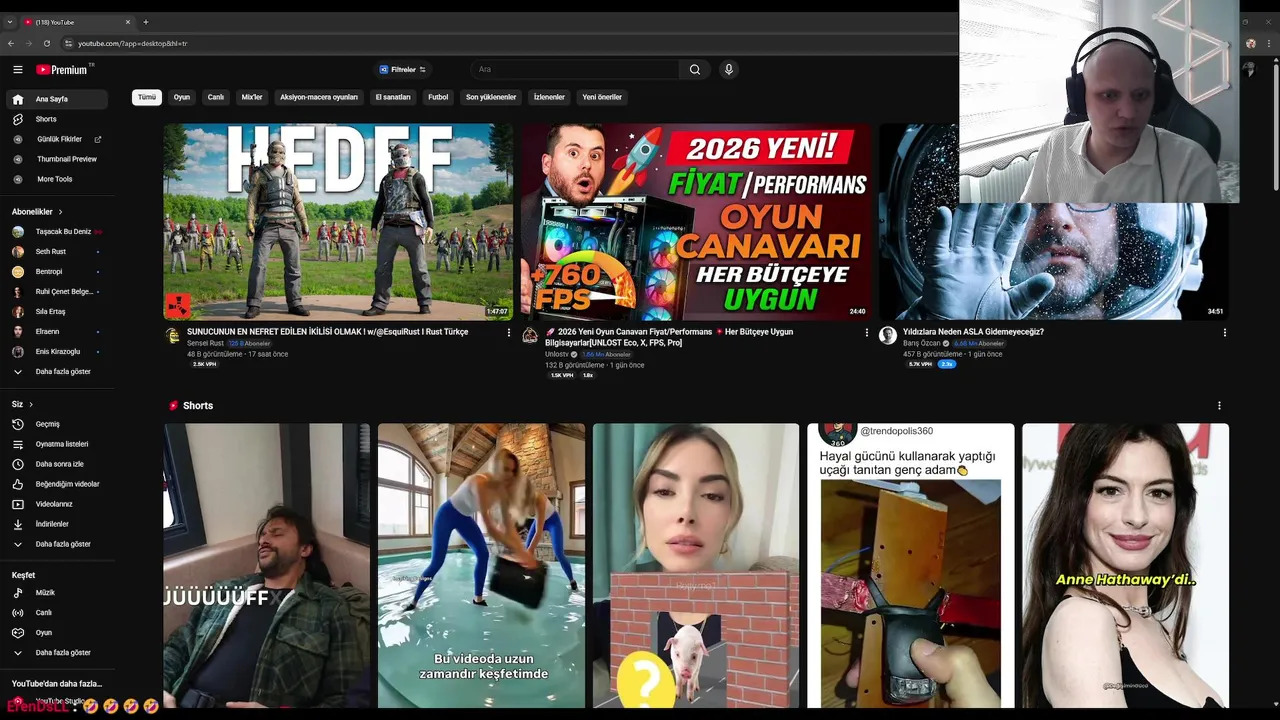Open the Unlostv channel avatar
Viewport: 1280px width, 720px height.
(530, 336)
